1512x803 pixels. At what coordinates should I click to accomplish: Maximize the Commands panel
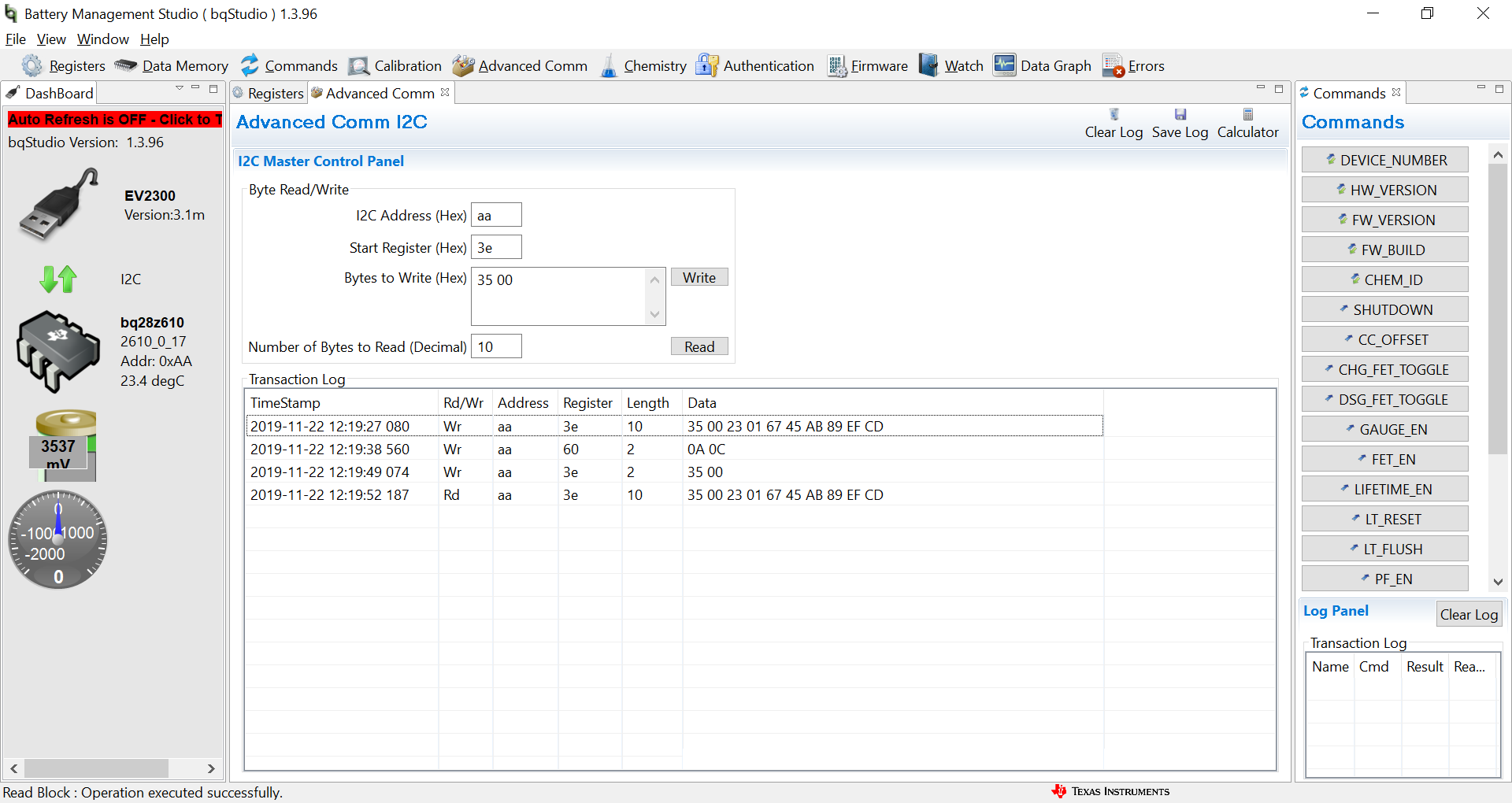(x=1499, y=88)
